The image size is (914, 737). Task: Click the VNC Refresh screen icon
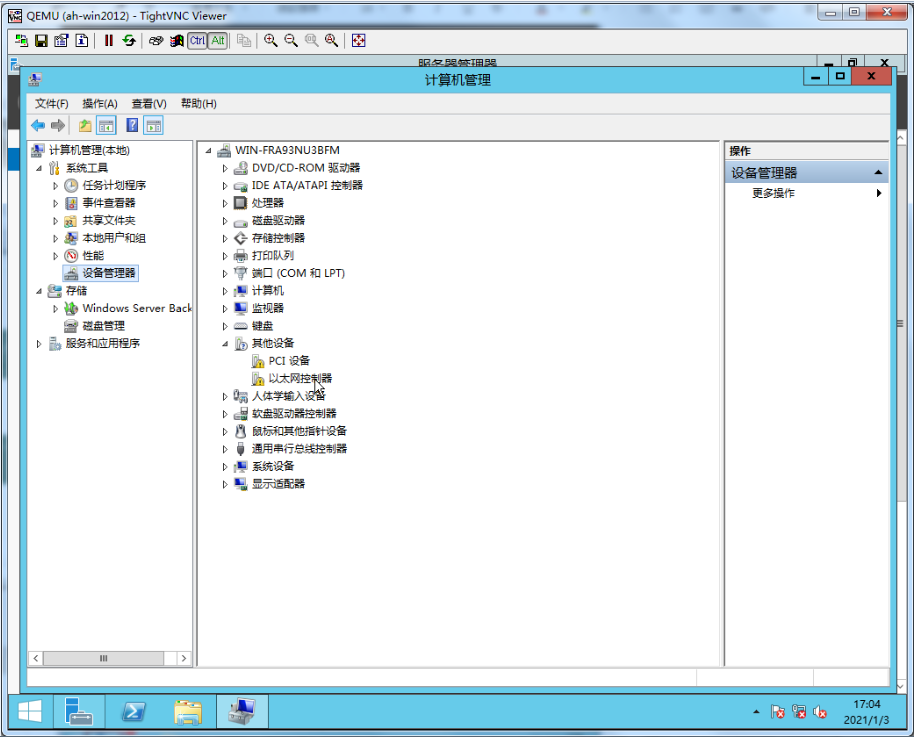(129, 41)
